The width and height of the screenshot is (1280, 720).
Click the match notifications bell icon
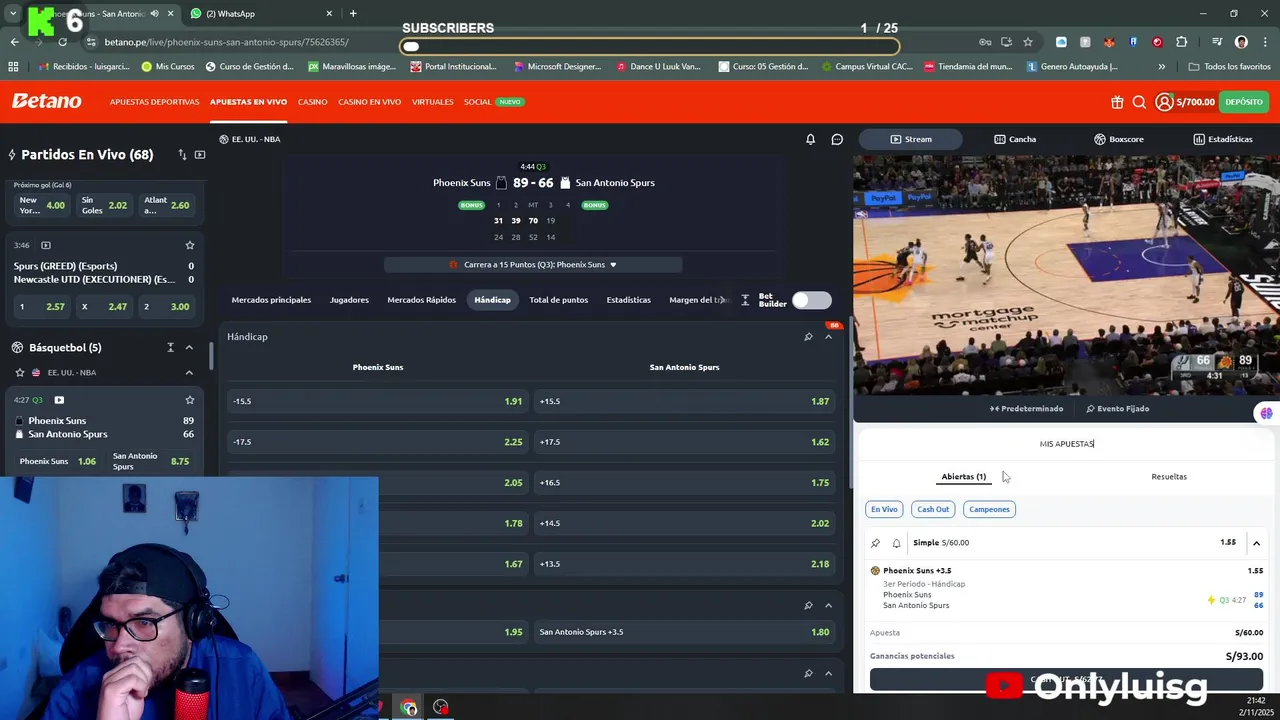point(811,139)
